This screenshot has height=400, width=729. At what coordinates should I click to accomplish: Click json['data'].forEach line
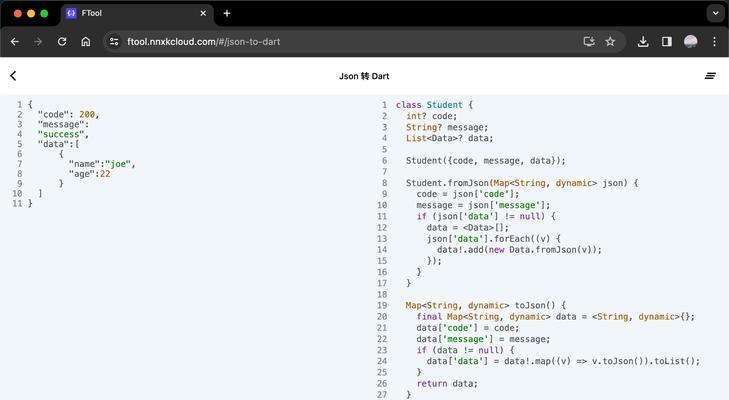click(494, 239)
